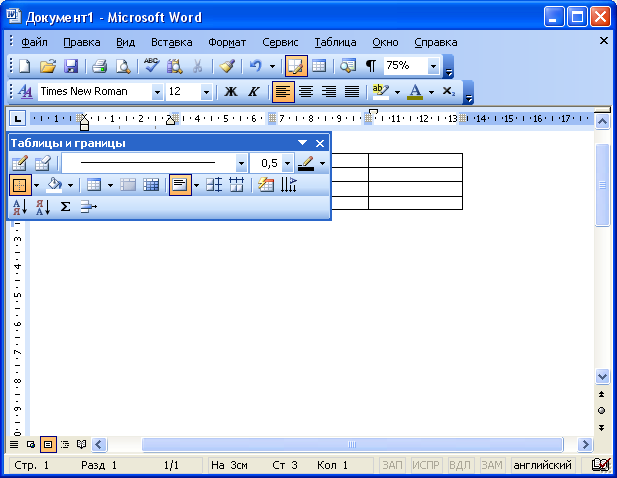Toggle ЗАП macro recording in status bar
This screenshot has height=478, width=617.
tap(392, 465)
